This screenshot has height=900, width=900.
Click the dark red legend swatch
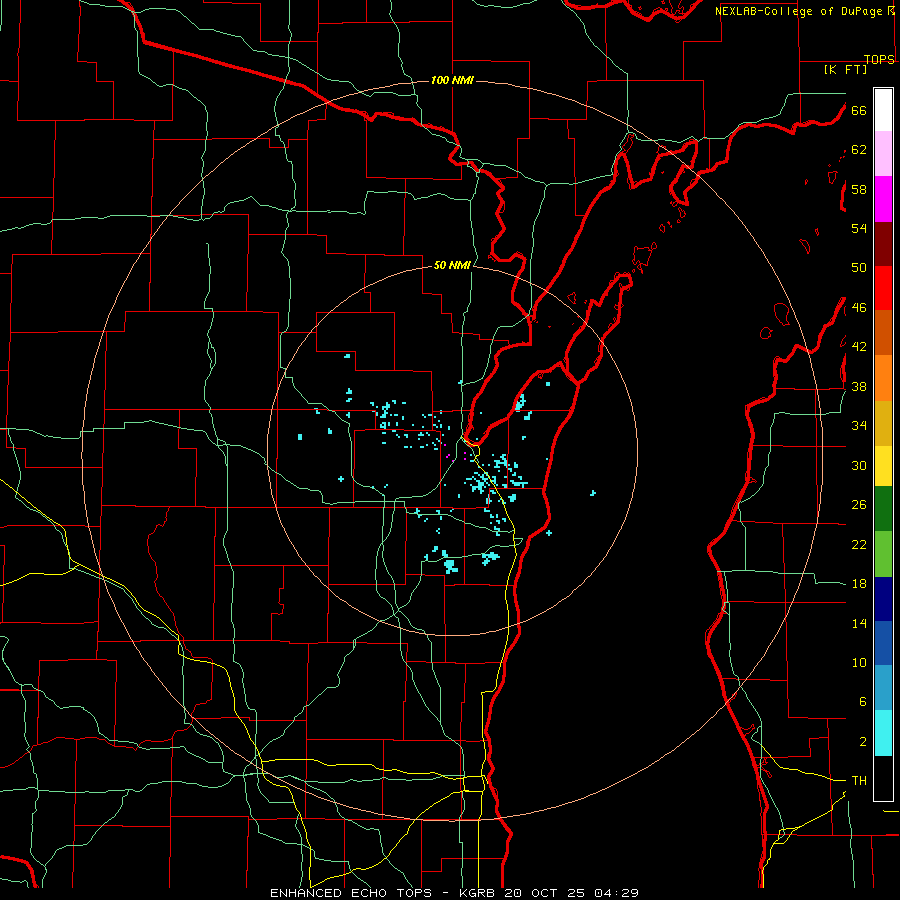pyautogui.click(x=883, y=245)
